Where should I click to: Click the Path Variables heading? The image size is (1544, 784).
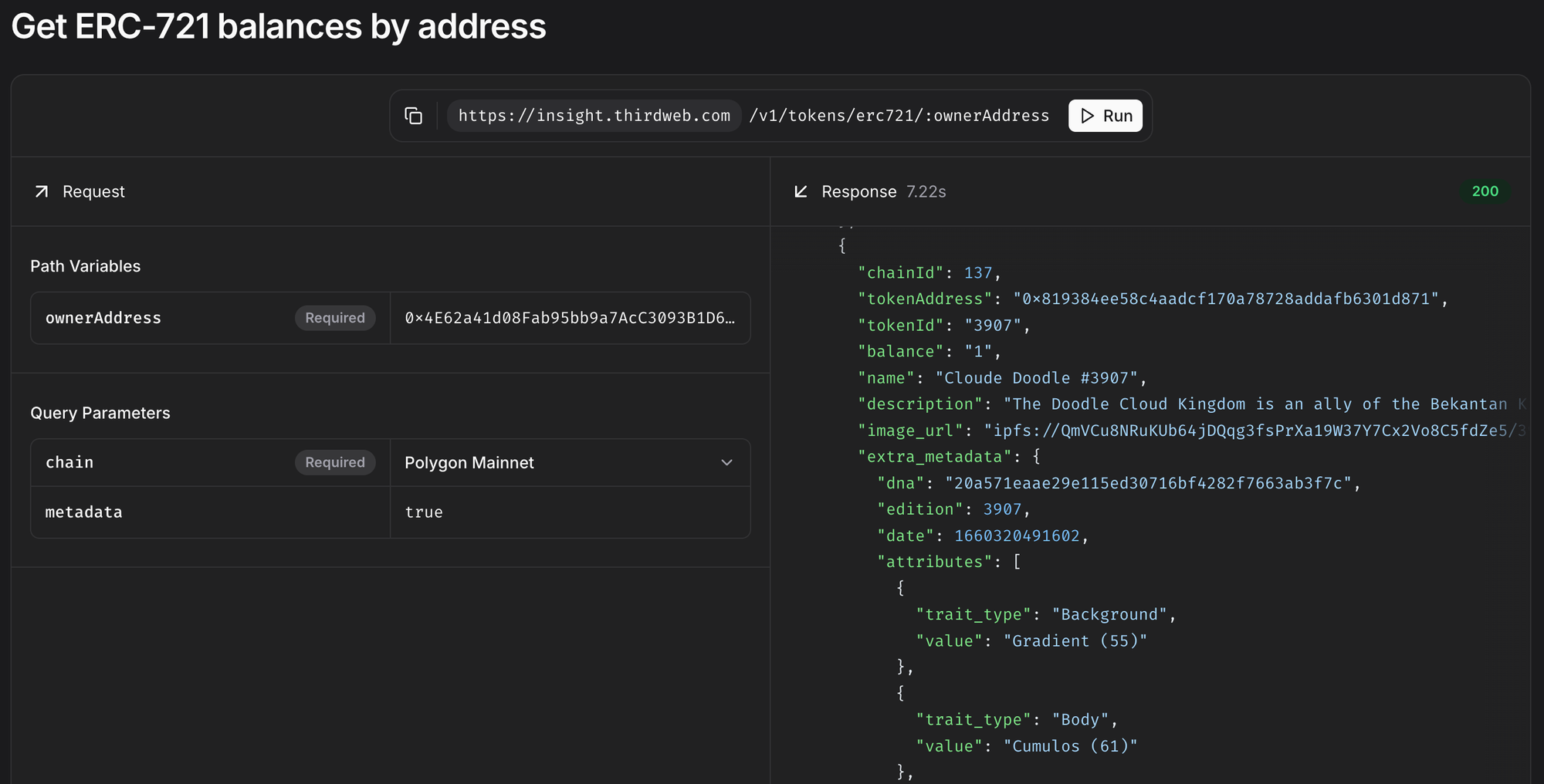pyautogui.click(x=86, y=266)
